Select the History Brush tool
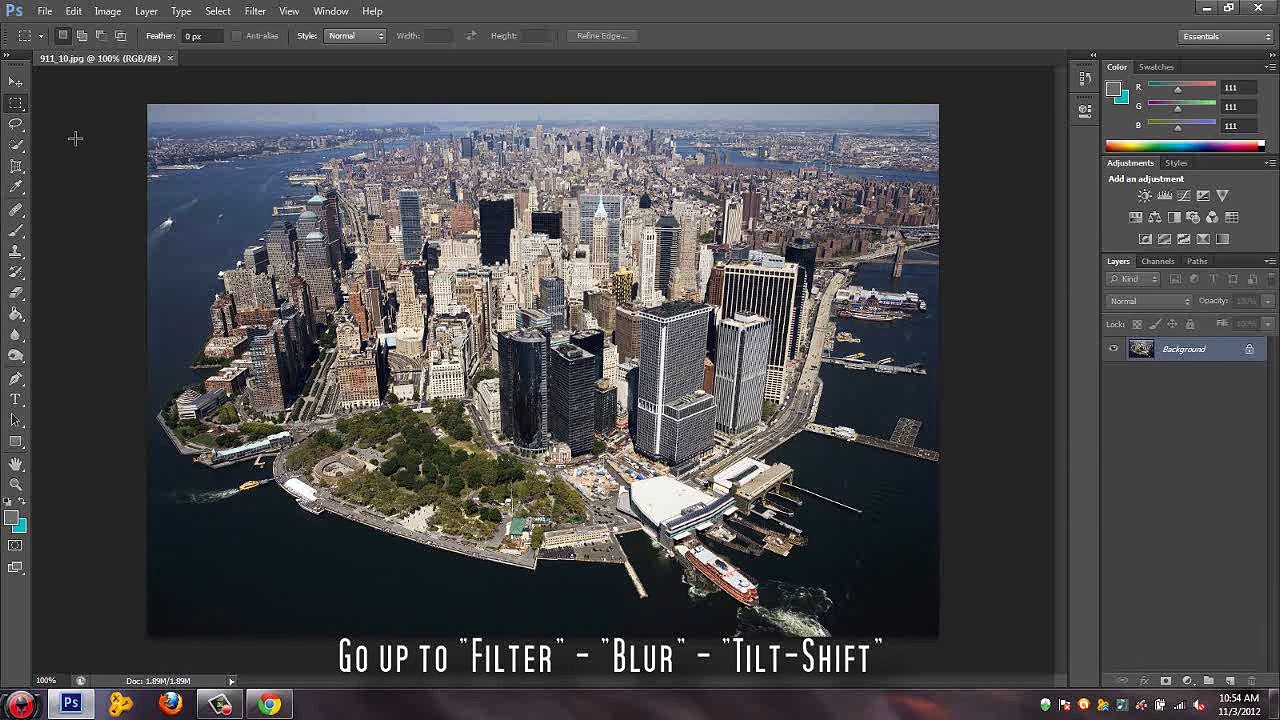This screenshot has width=1280, height=720. coord(16,273)
